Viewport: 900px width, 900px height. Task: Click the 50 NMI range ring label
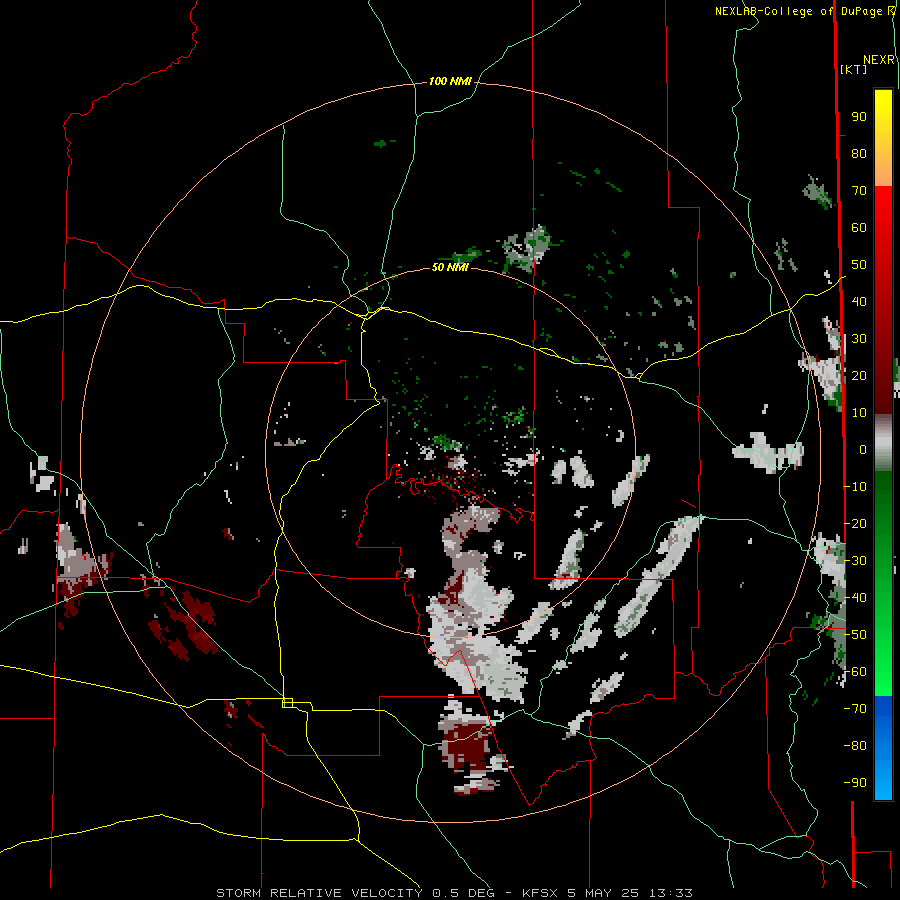450,267
